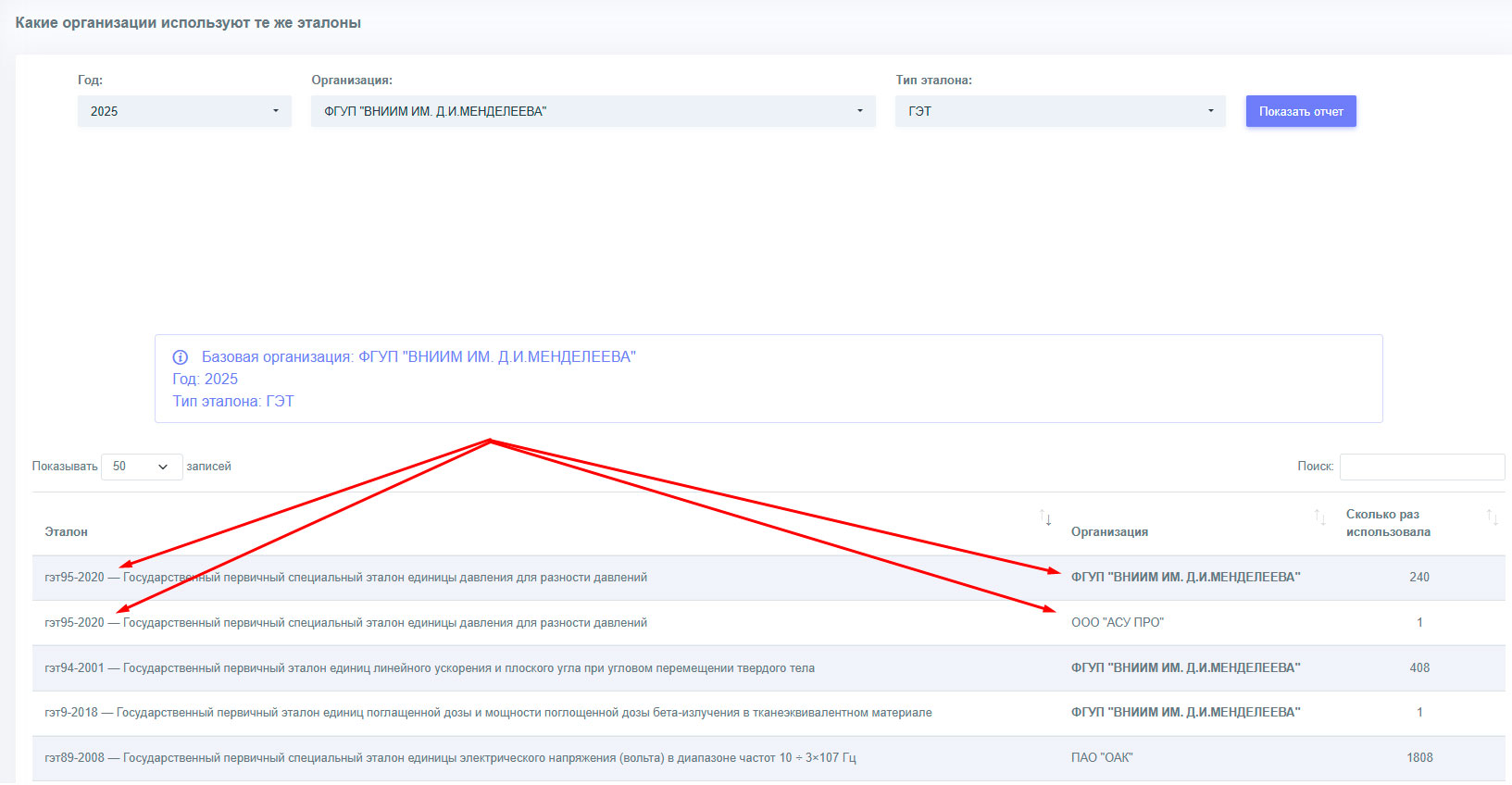Open the Год dropdown showing 2025
The image size is (1512, 785).
click(x=184, y=111)
